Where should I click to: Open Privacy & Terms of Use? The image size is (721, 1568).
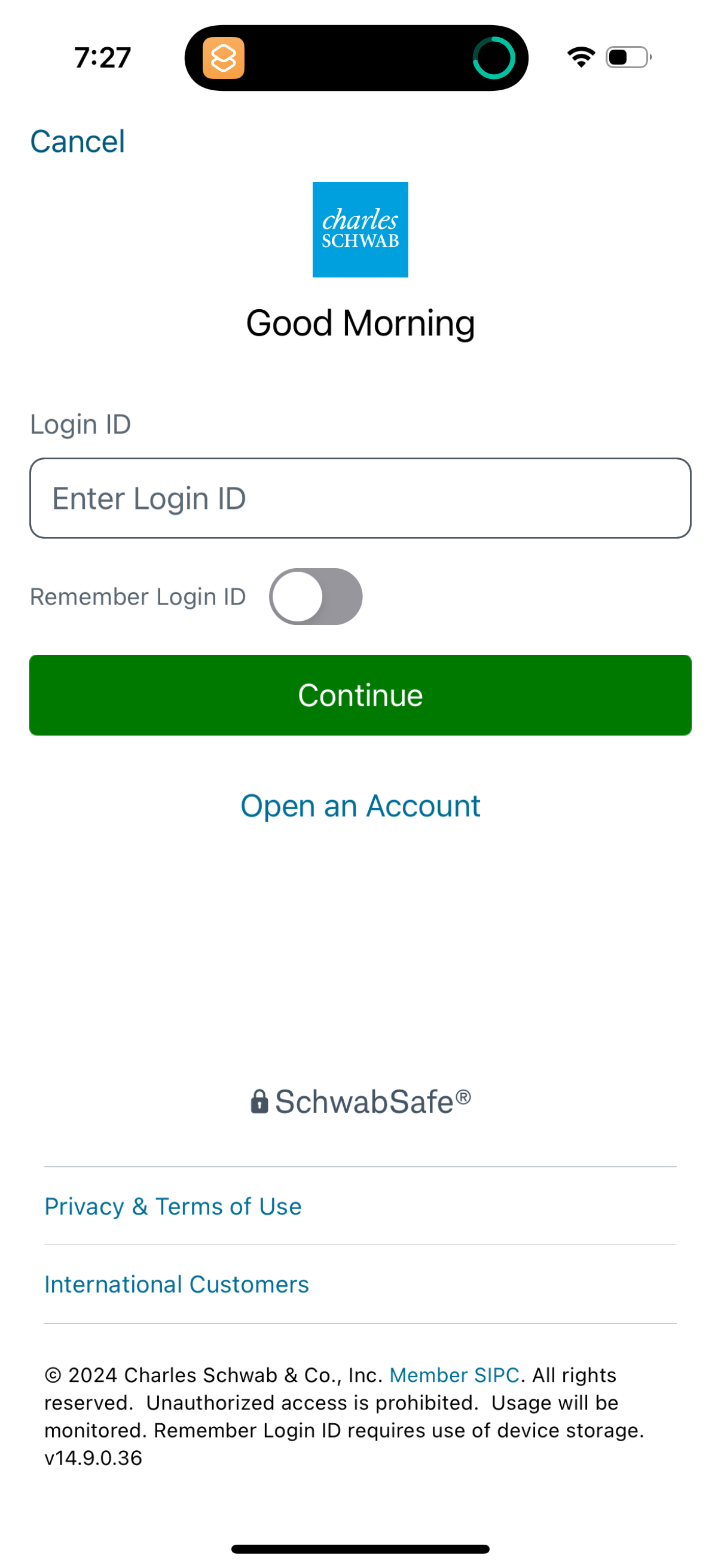[x=172, y=1206]
